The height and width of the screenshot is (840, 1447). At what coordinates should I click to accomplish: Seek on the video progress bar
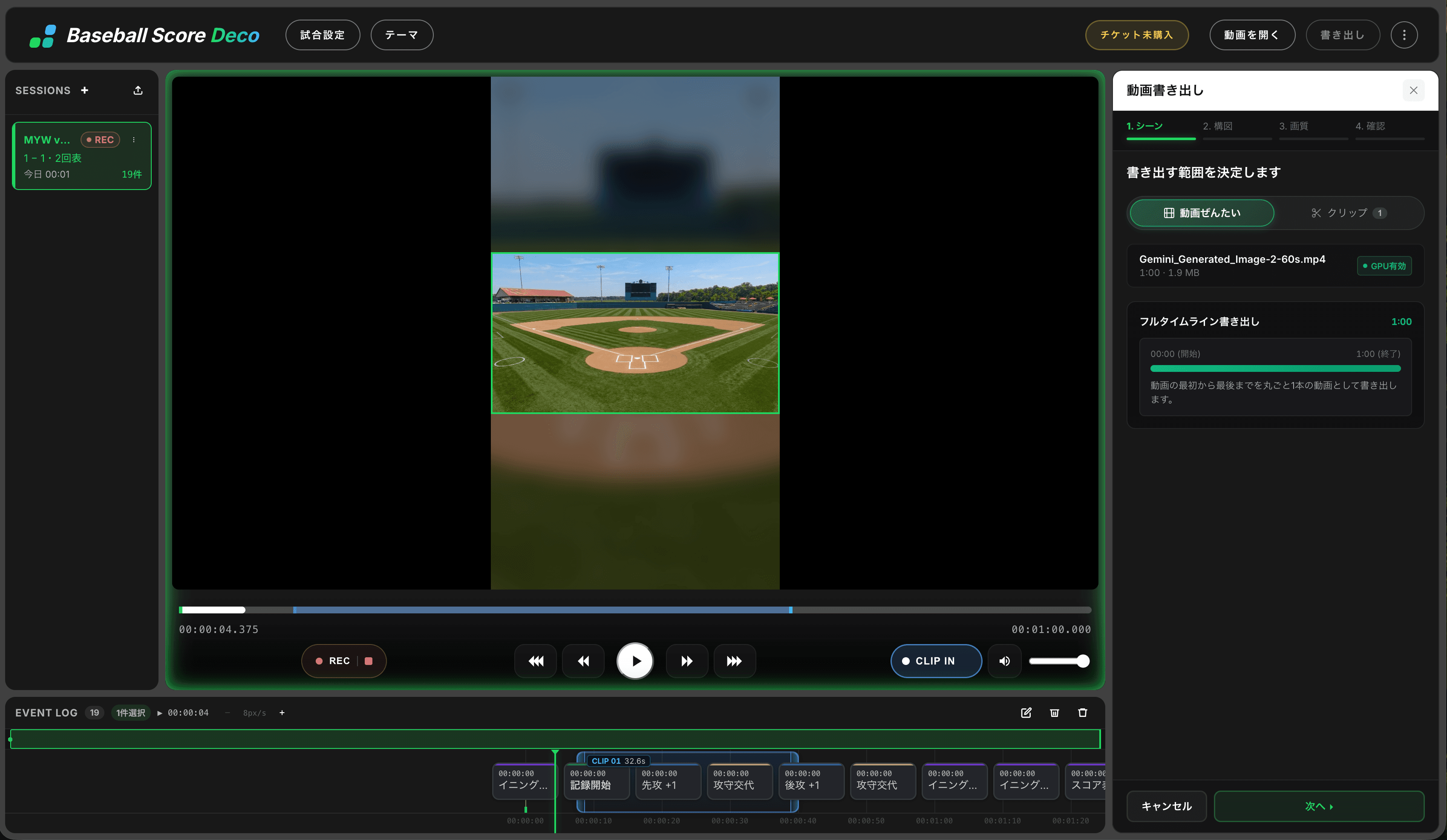tap(634, 610)
